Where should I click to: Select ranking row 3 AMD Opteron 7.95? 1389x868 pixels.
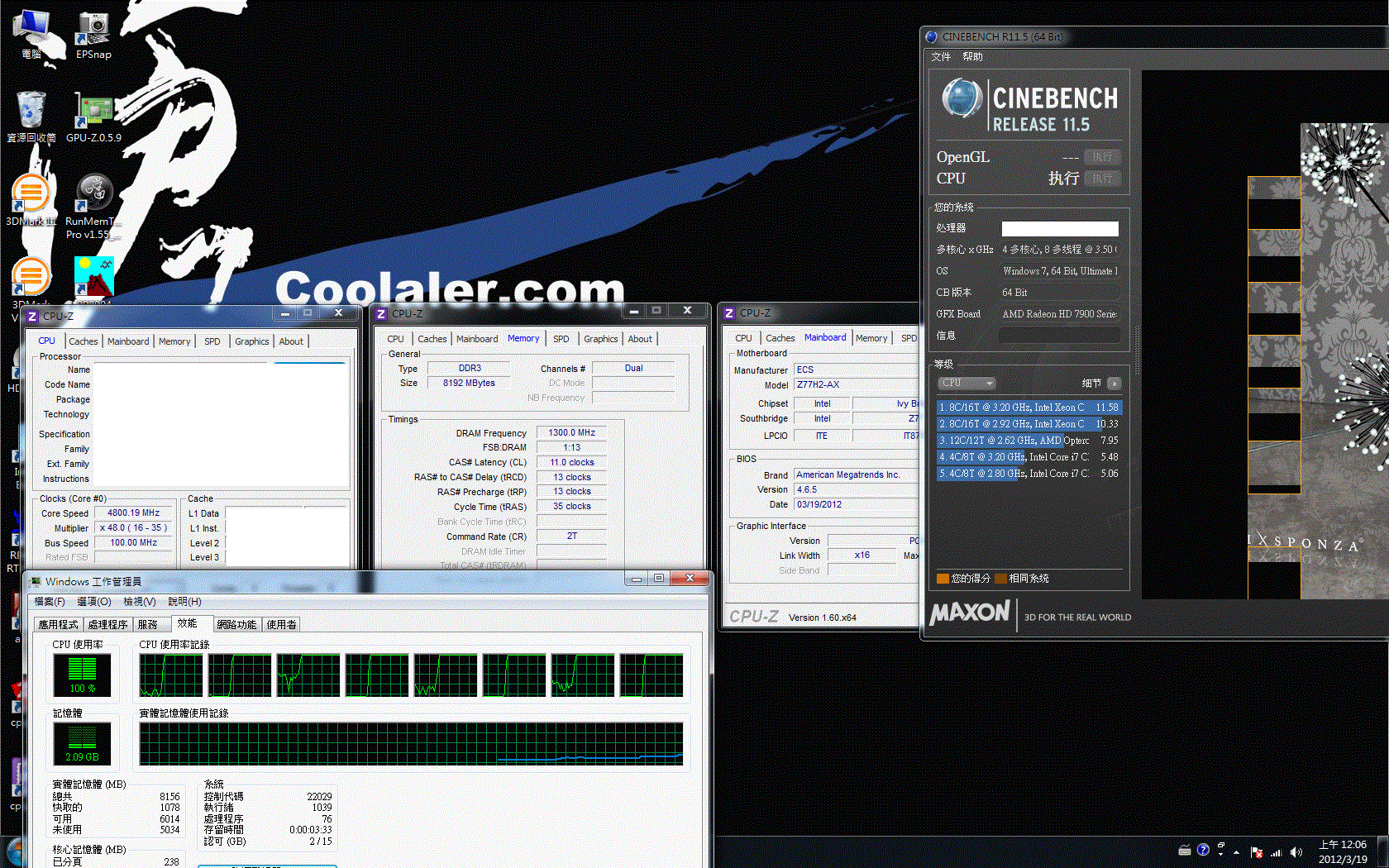[x=1029, y=441]
